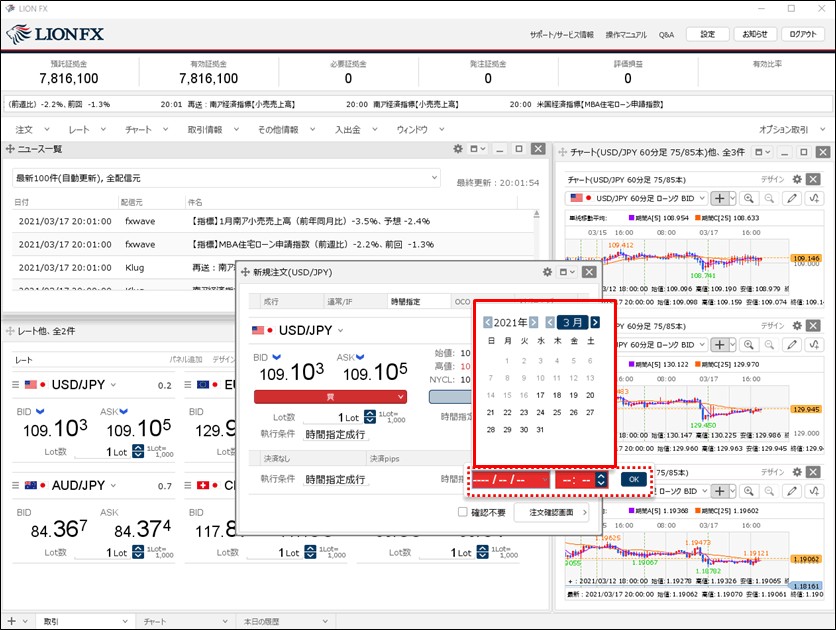The image size is (836, 630).
Task: Go to next month in calendar
Action: (595, 322)
